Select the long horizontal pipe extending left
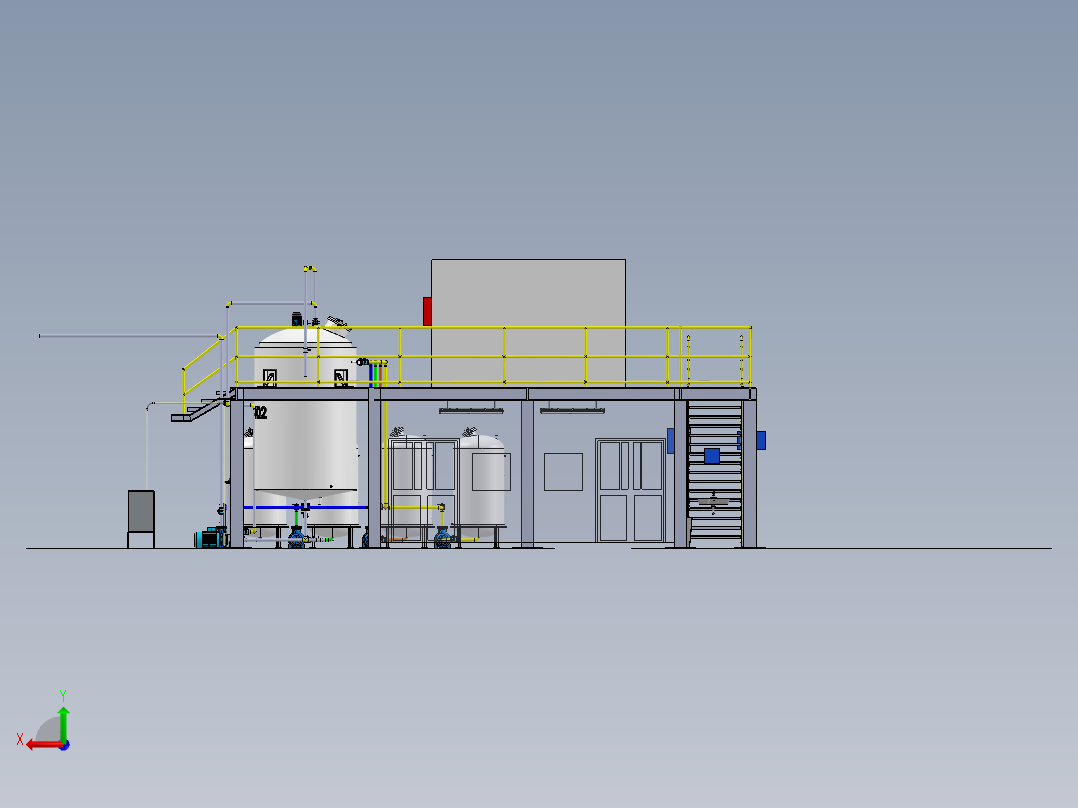The image size is (1078, 808). point(129,336)
